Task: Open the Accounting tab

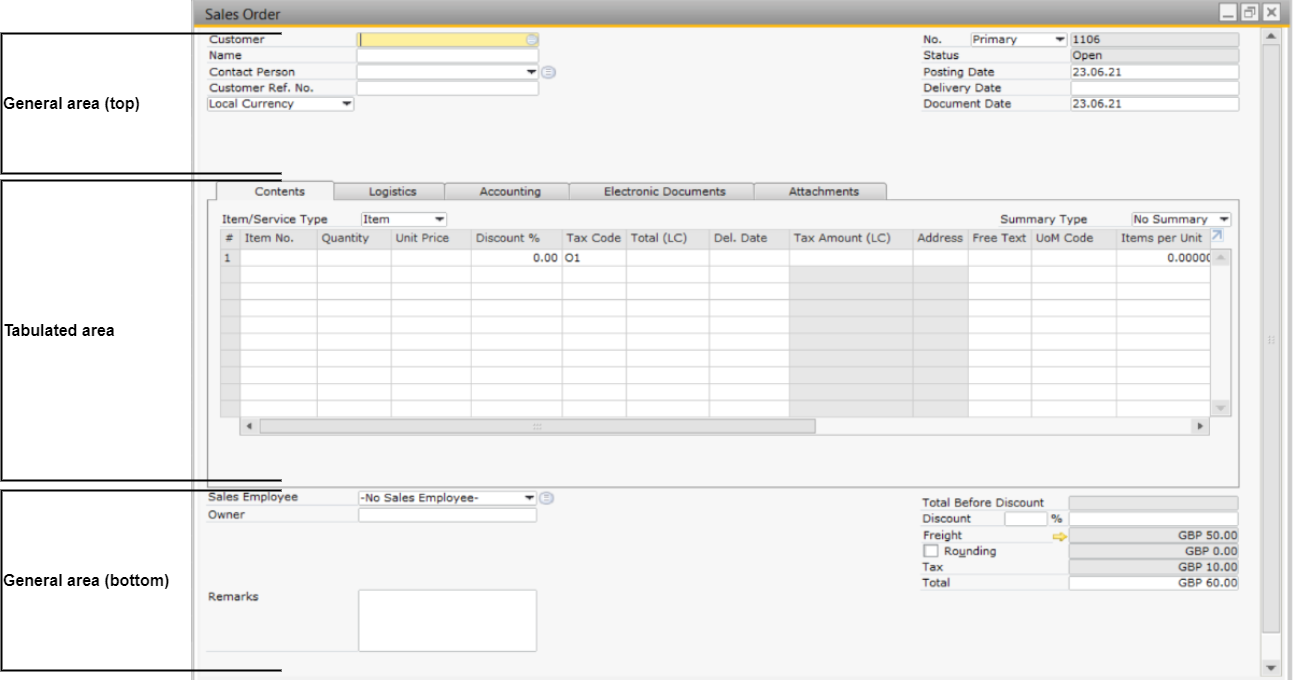Action: pos(509,192)
